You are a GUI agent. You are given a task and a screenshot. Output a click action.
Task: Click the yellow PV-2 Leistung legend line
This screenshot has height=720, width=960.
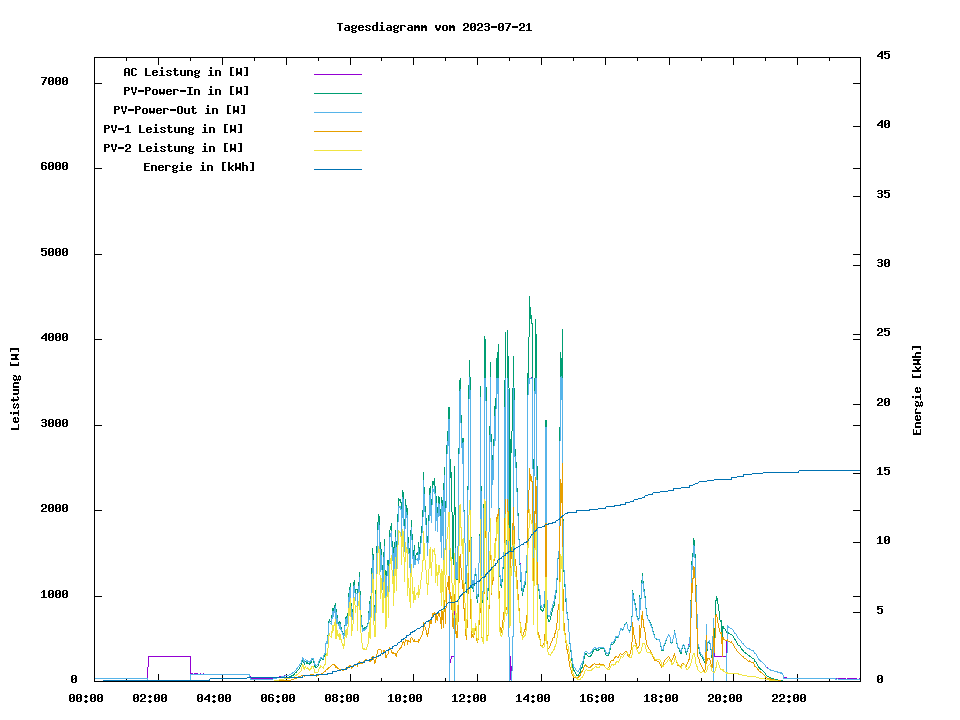[x=337, y=150]
